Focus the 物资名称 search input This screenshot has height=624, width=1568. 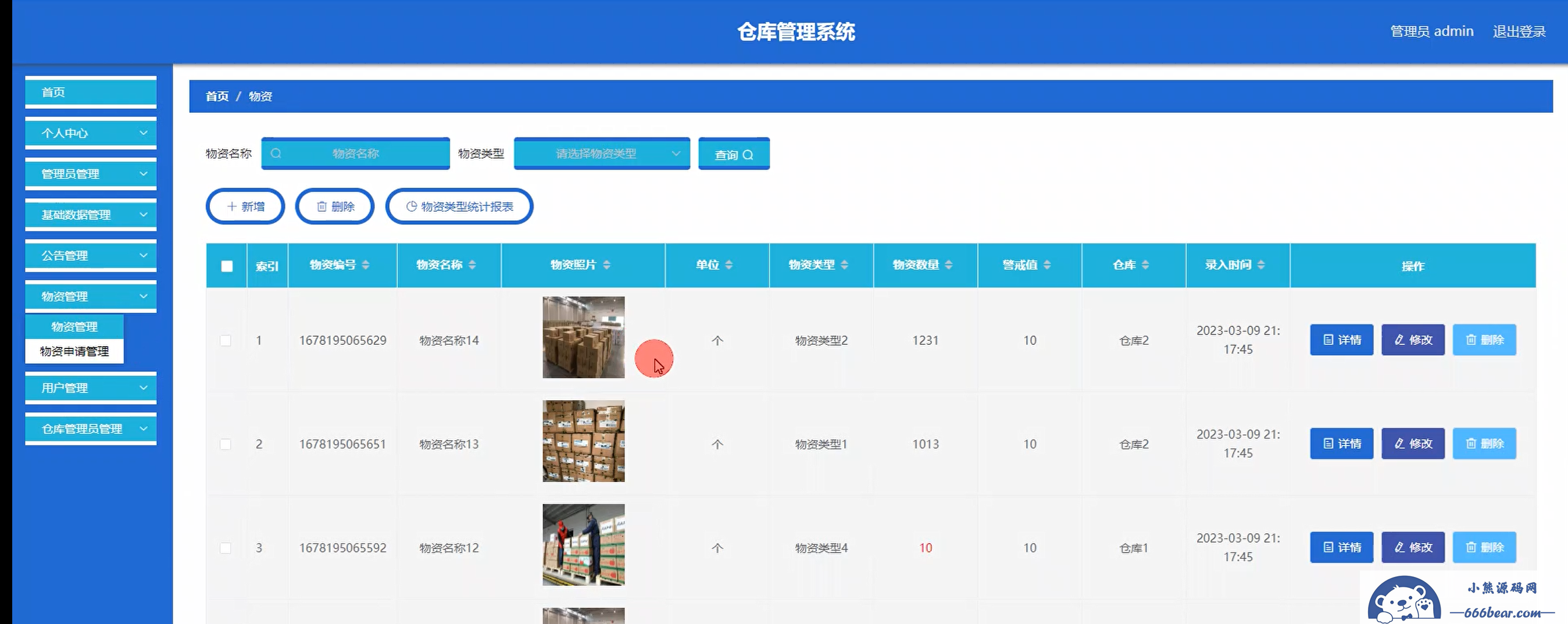pos(355,154)
